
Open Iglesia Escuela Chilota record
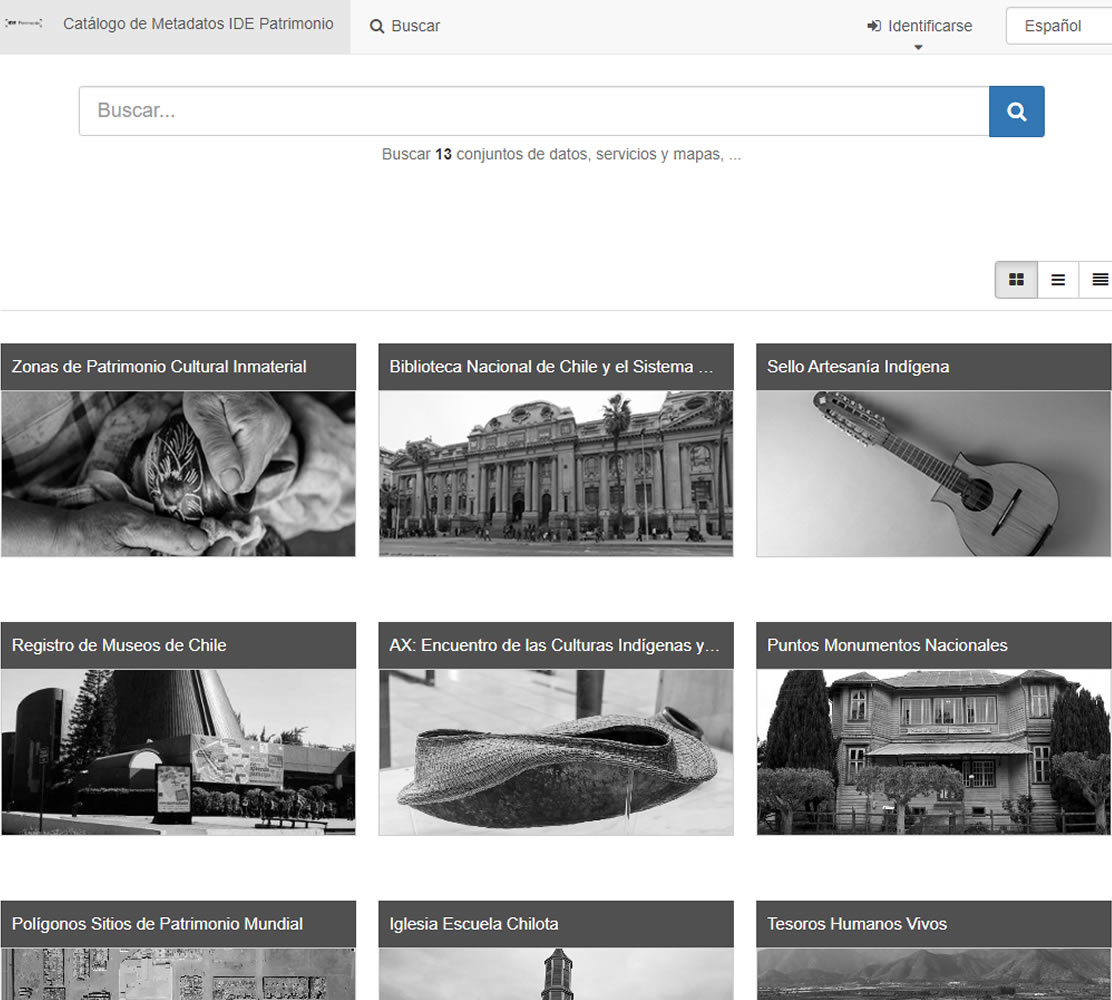(x=474, y=924)
